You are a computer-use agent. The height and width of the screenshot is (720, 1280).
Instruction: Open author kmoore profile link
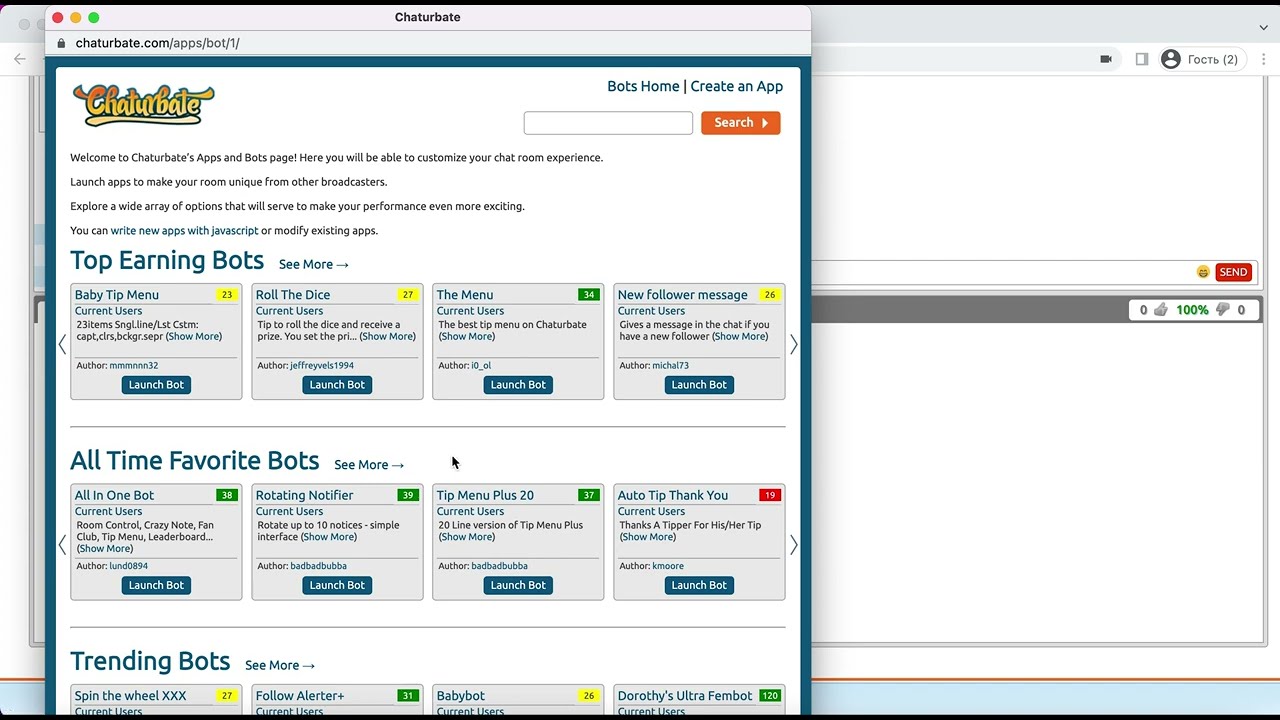pyautogui.click(x=668, y=566)
